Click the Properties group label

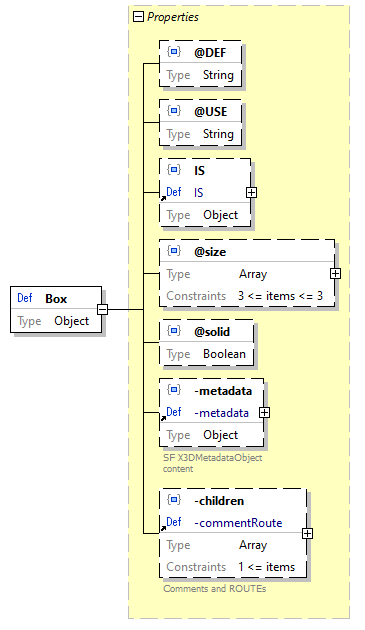click(x=173, y=17)
